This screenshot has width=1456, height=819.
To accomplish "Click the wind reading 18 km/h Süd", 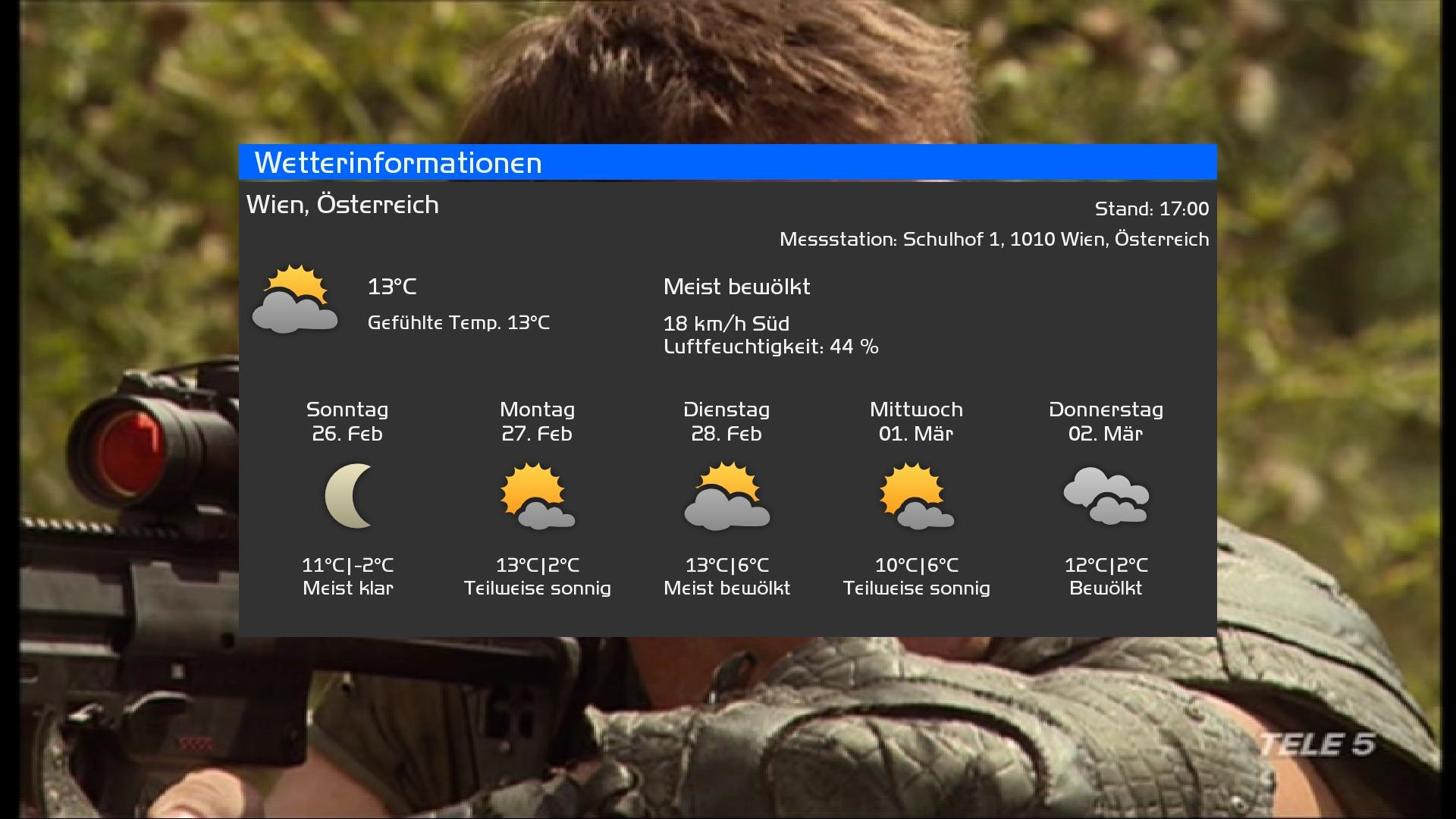I will pyautogui.click(x=726, y=324).
